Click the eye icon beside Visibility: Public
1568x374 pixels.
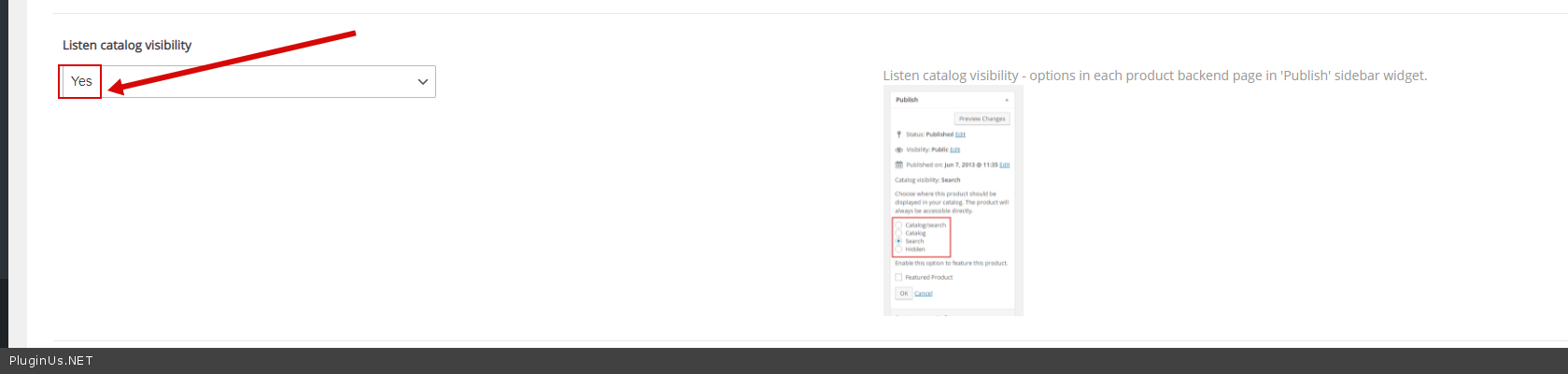(x=898, y=149)
